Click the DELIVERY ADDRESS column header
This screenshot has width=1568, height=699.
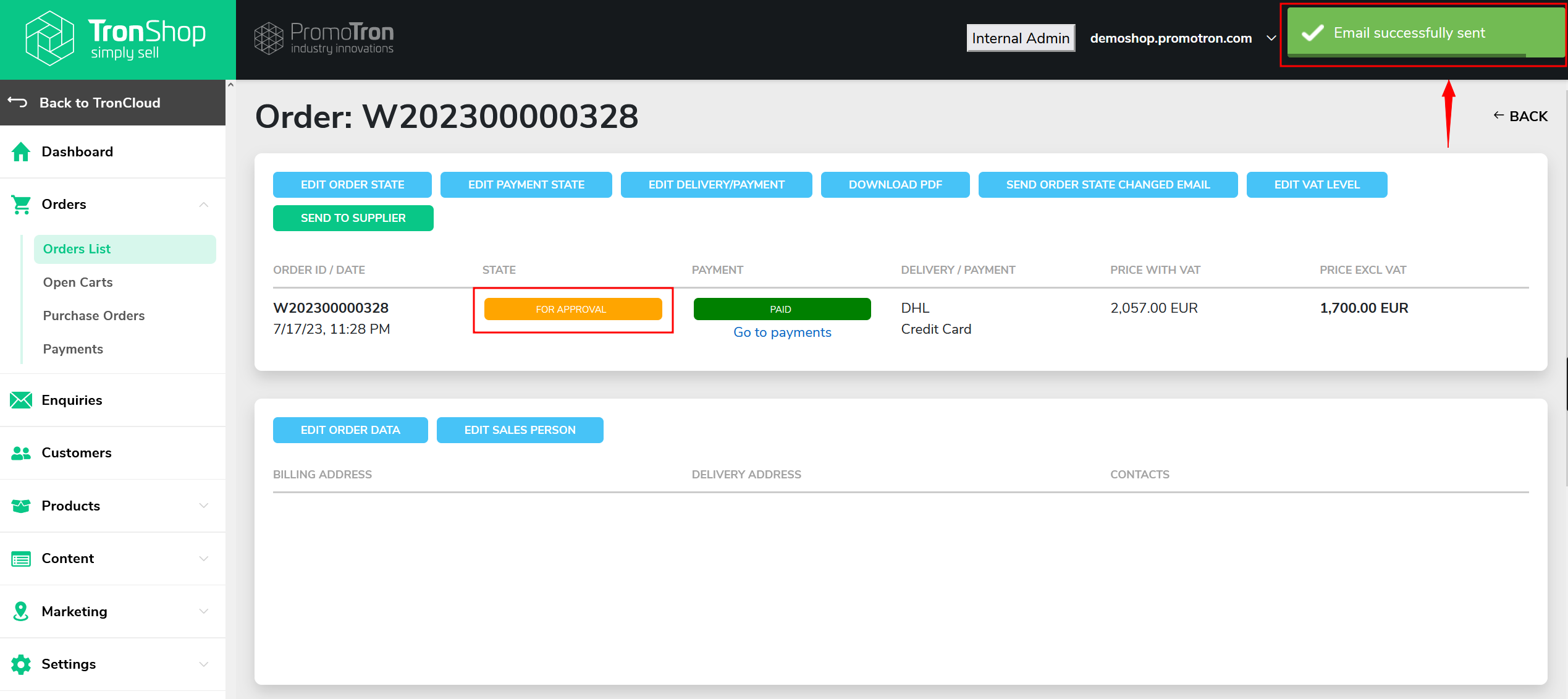click(746, 475)
